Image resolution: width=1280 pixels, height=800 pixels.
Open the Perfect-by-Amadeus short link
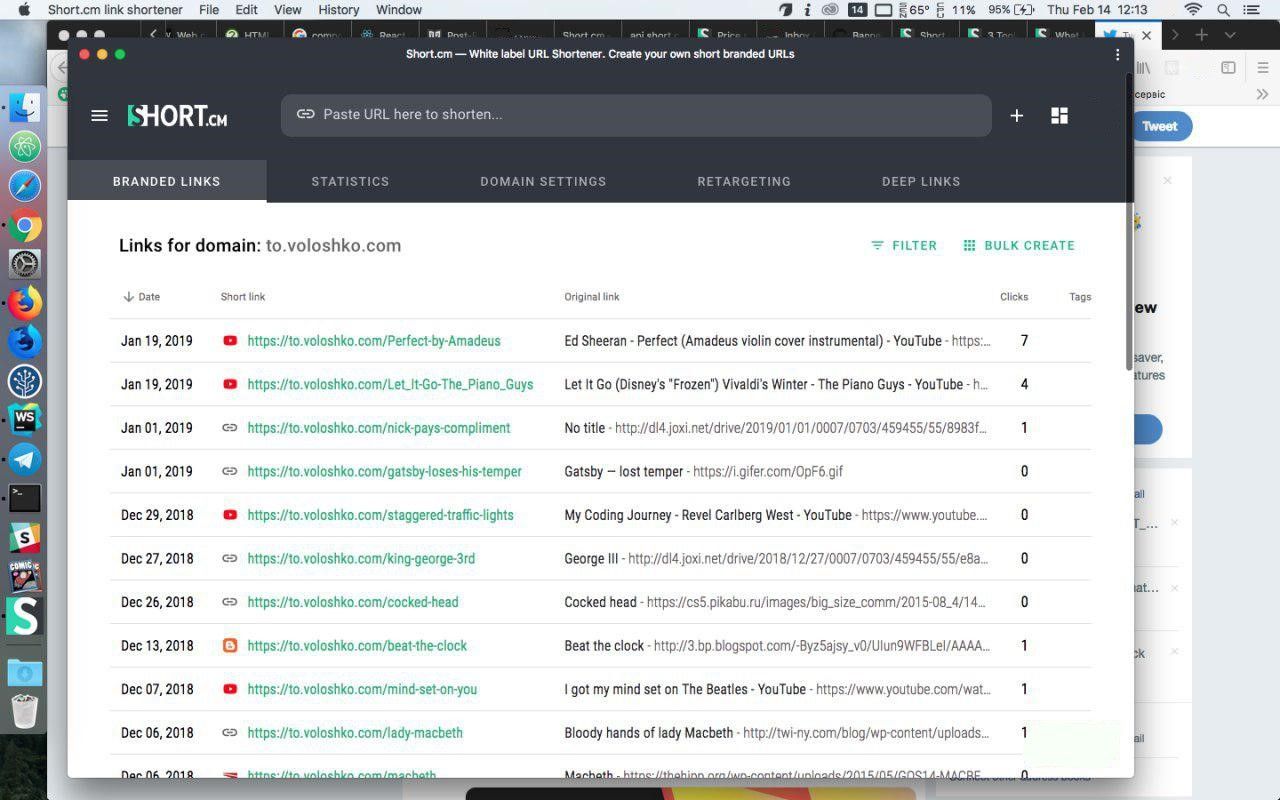point(374,341)
